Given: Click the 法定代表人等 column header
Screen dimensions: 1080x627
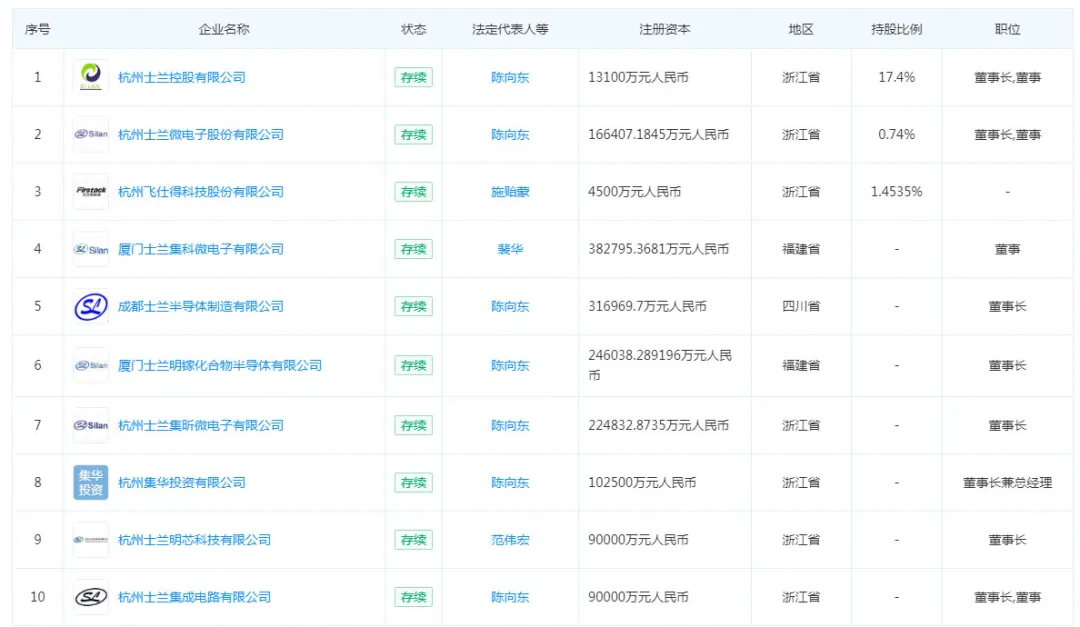Looking at the screenshot, I should coord(510,29).
